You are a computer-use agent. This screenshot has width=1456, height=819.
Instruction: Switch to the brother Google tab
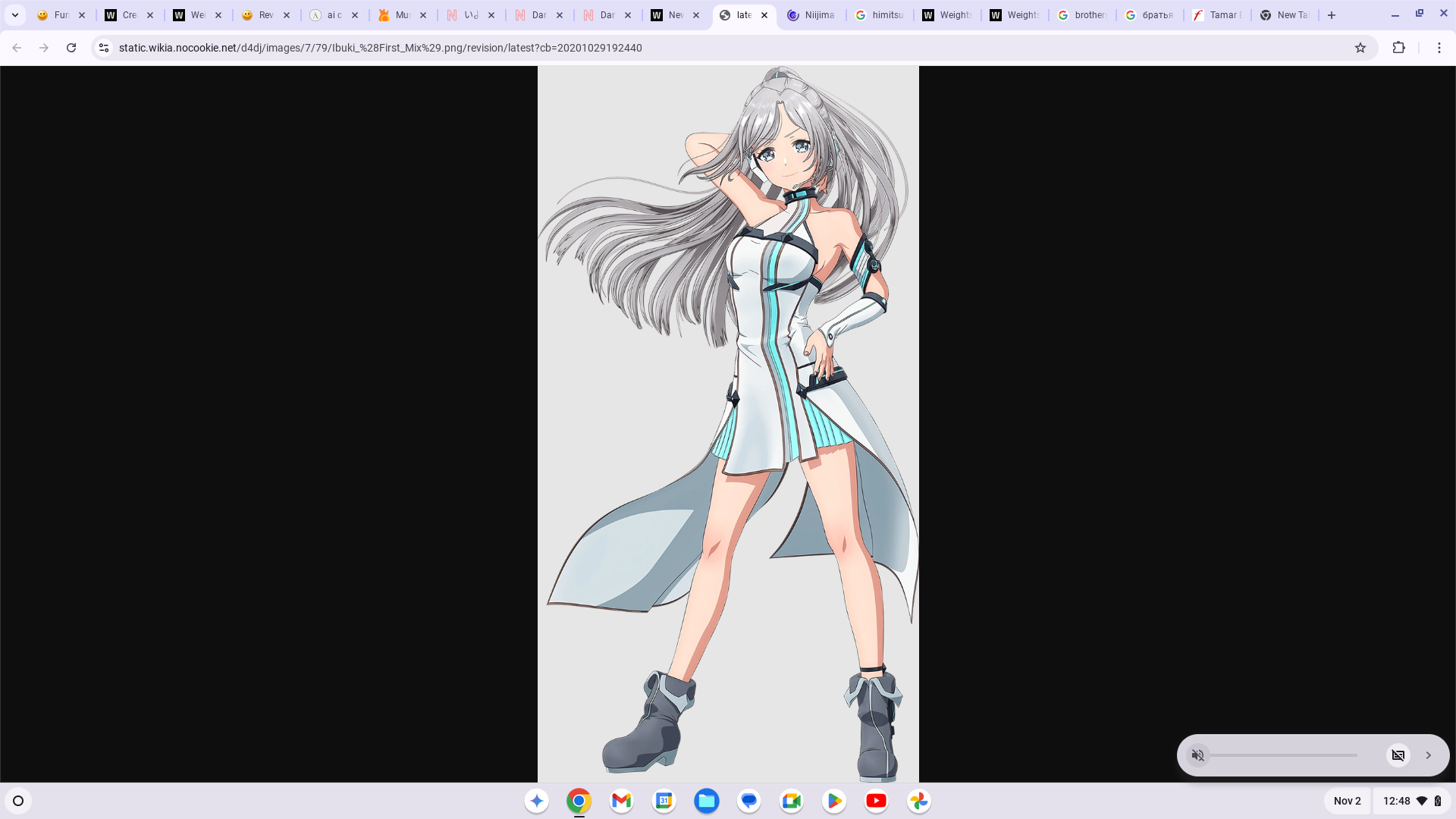tap(1082, 15)
